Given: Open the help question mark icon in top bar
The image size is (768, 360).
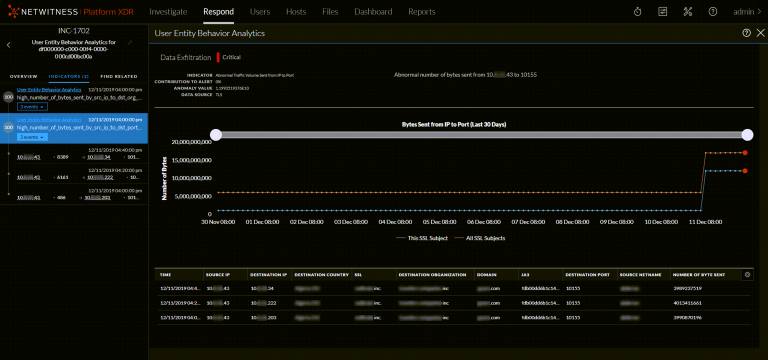Looking at the screenshot, I should click(x=713, y=12).
